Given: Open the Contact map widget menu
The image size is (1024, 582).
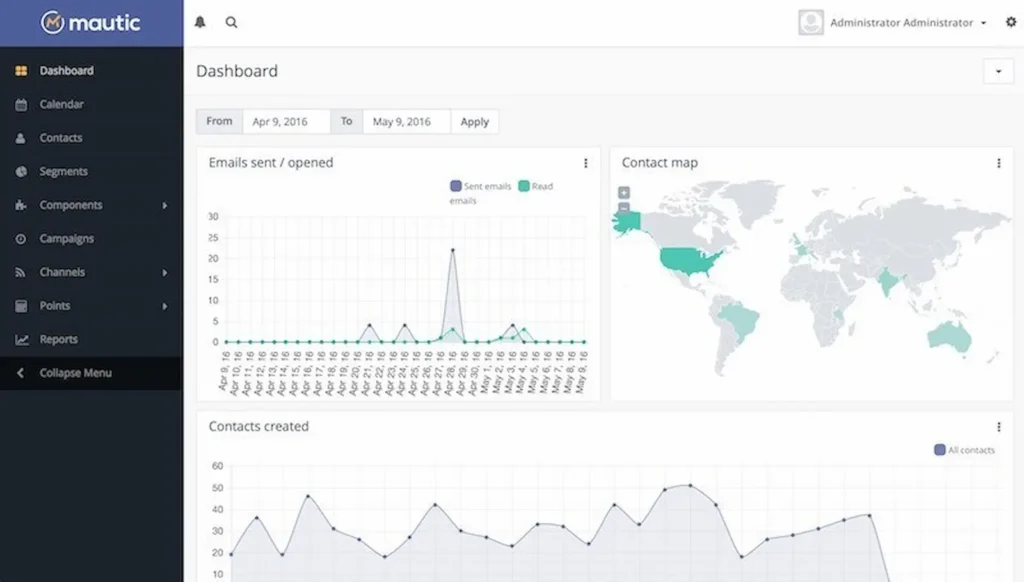Looking at the screenshot, I should [x=998, y=162].
